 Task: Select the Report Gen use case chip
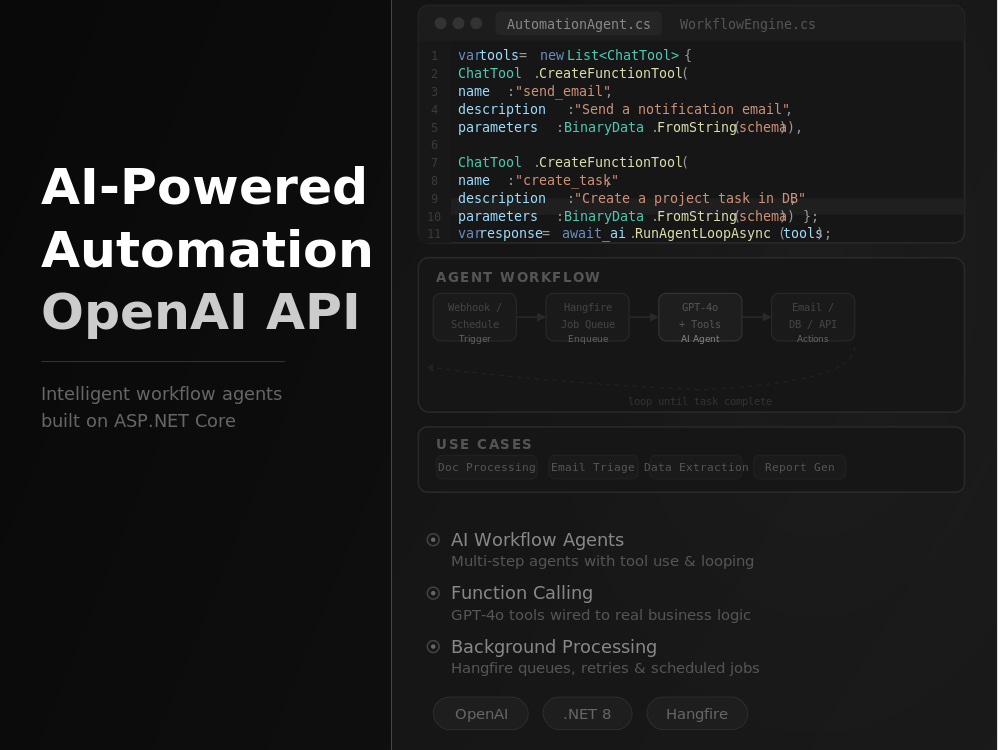(x=799, y=467)
